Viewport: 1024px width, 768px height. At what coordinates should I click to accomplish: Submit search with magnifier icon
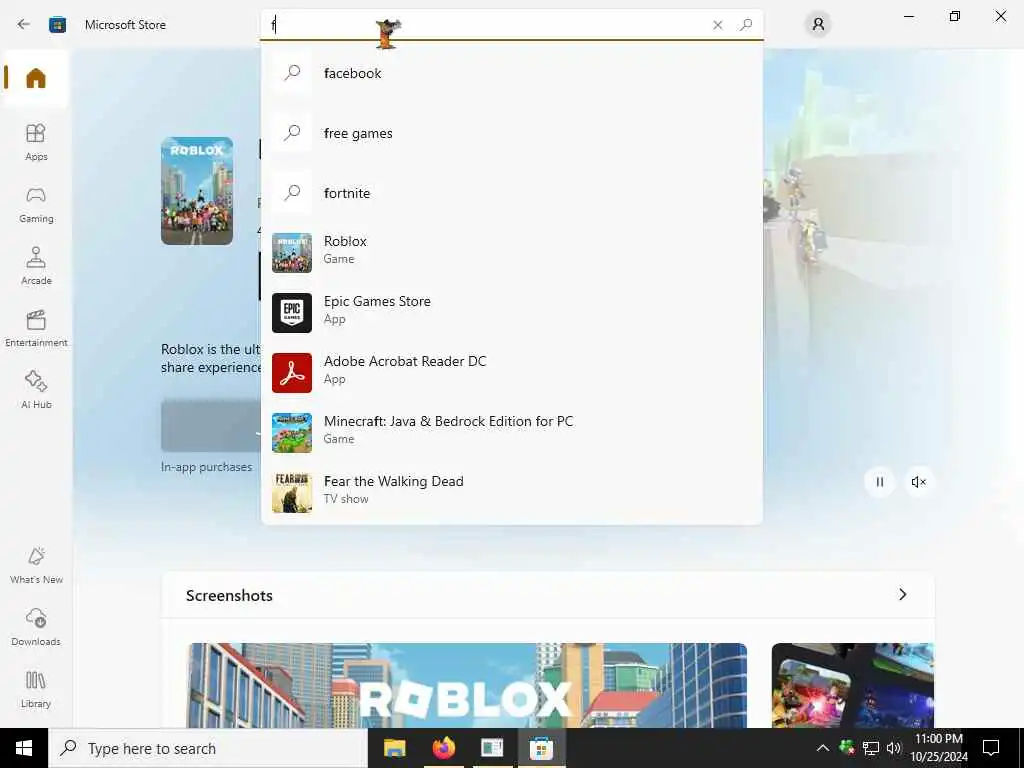pos(746,25)
